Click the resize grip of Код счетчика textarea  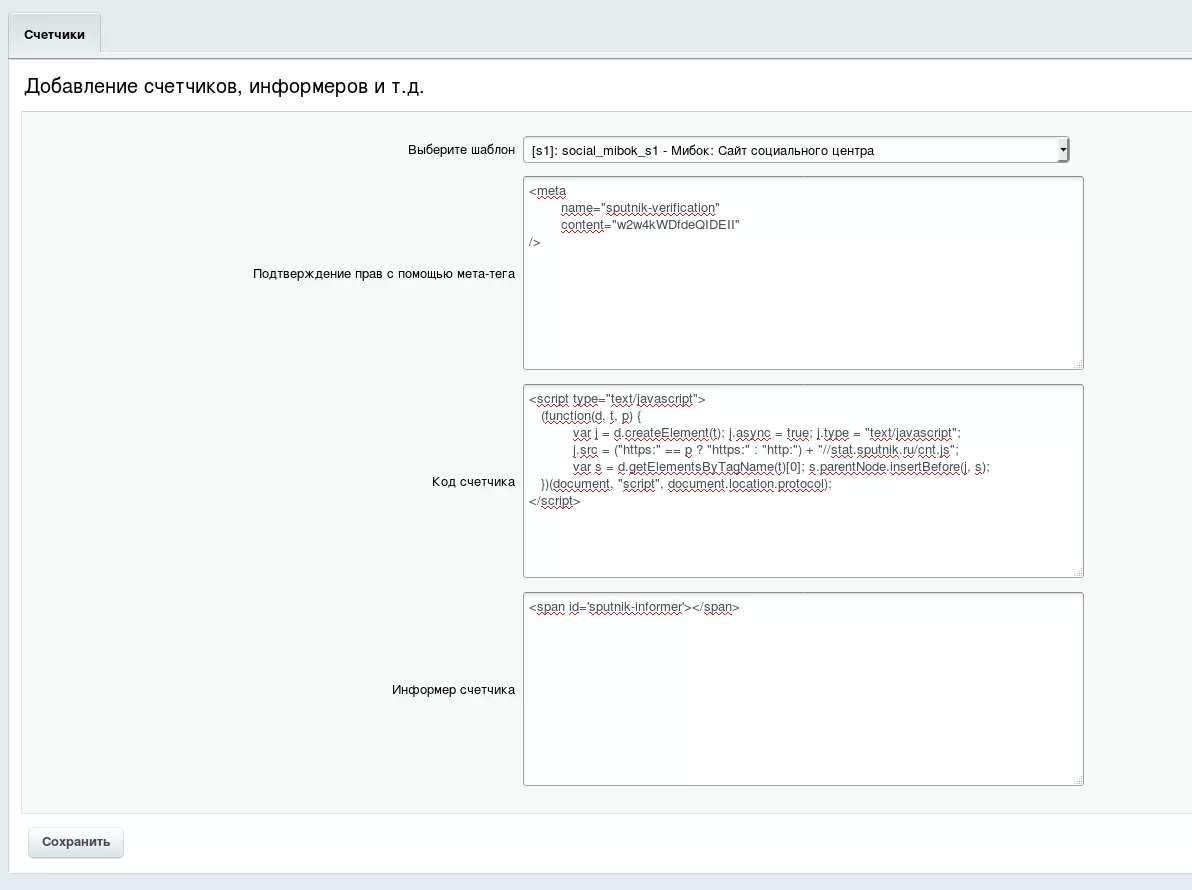click(x=1078, y=572)
